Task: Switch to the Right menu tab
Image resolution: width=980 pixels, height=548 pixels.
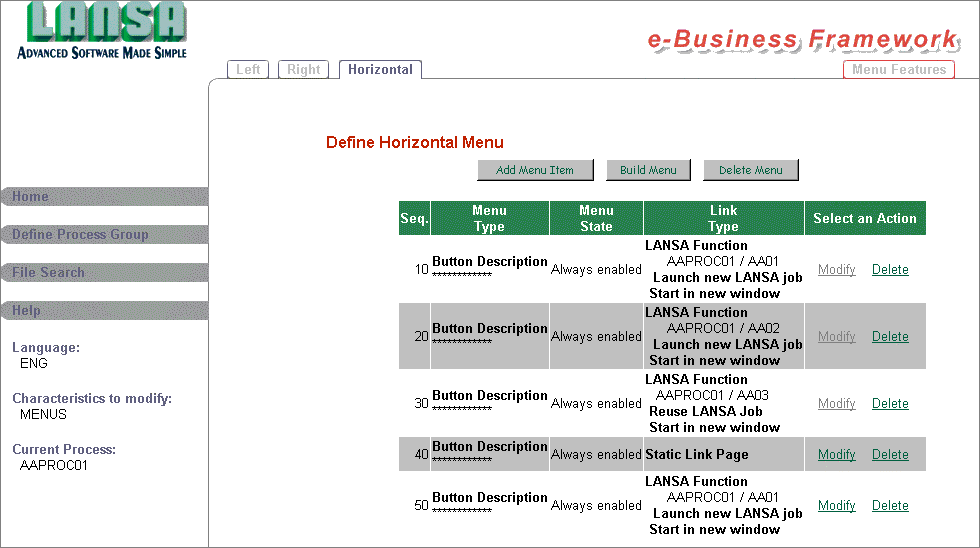Action: pos(304,69)
